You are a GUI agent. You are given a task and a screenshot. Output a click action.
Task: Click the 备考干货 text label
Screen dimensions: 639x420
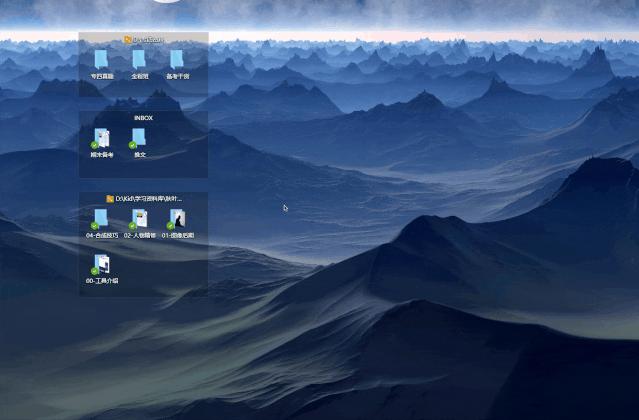click(x=177, y=76)
